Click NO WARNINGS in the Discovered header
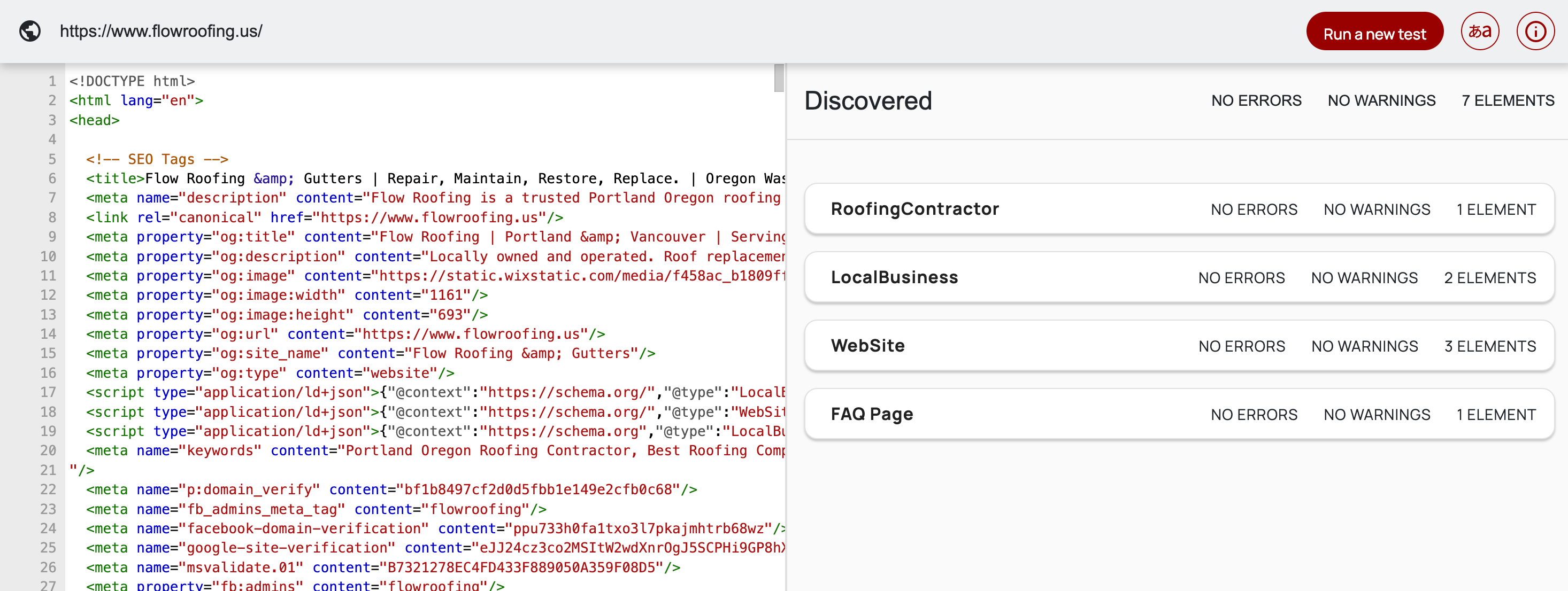Viewport: 1568px width, 591px height. (1381, 101)
